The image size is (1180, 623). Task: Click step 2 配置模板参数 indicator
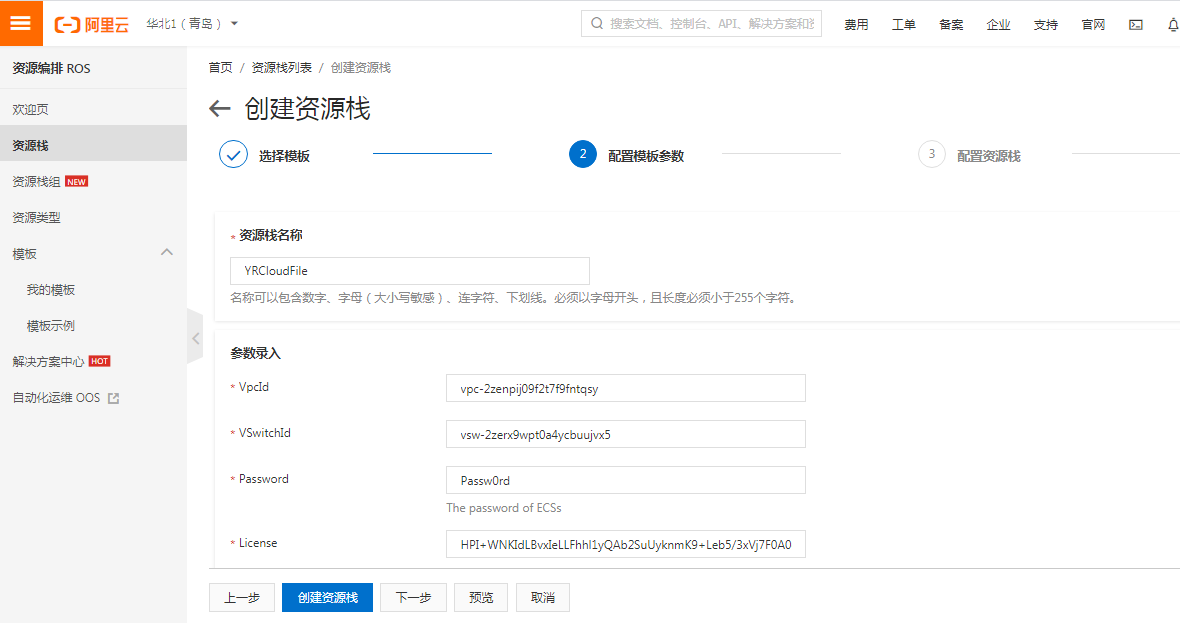pos(582,154)
